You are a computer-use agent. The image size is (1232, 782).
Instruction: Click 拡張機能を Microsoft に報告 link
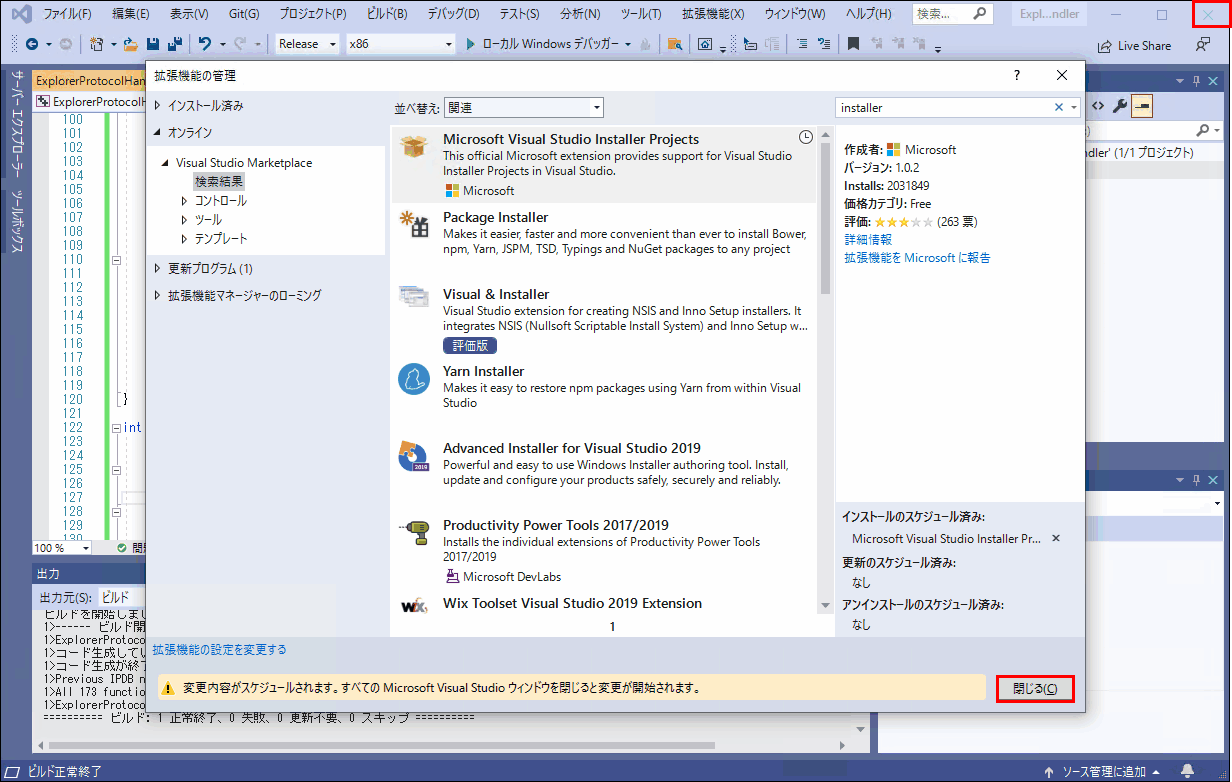(917, 258)
